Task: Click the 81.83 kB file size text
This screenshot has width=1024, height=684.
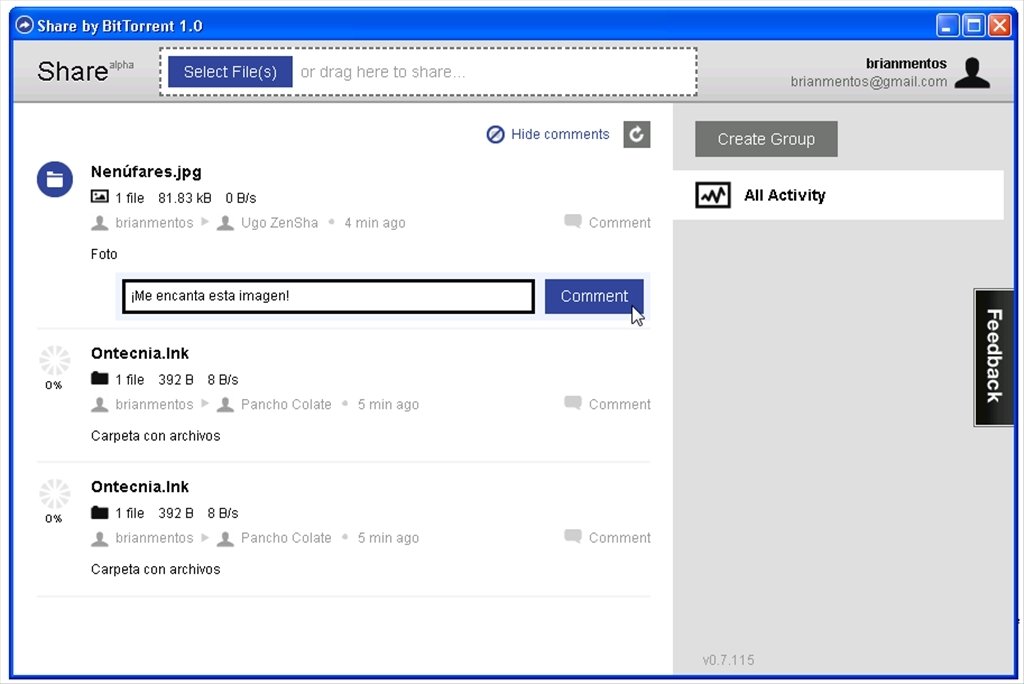Action: click(x=184, y=198)
